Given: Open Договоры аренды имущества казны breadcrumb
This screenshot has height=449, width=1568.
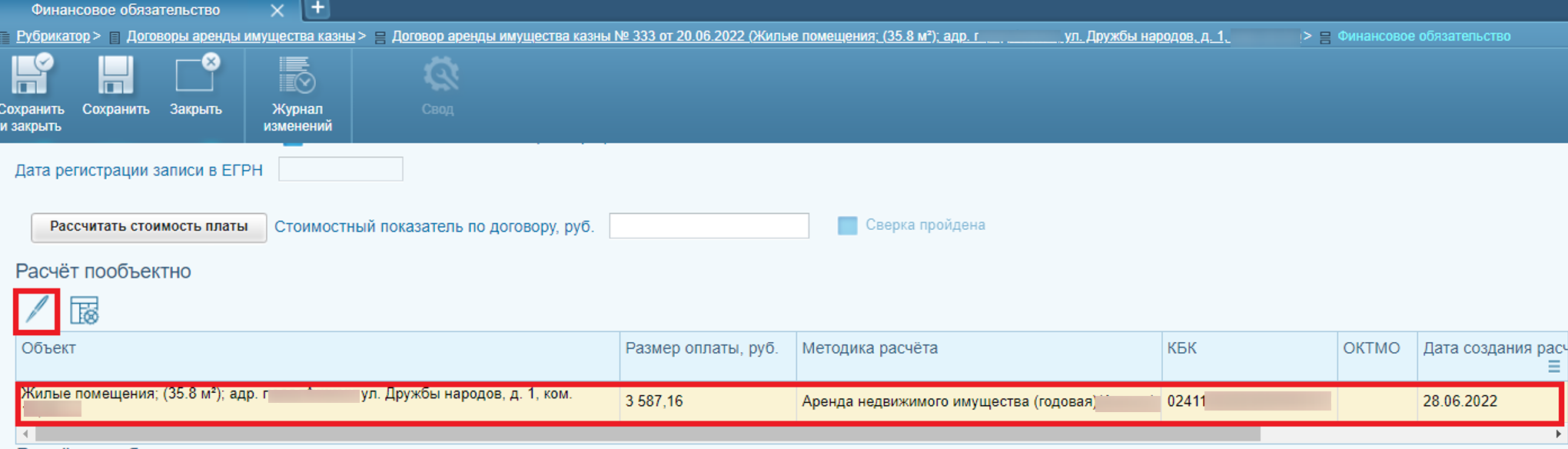Looking at the screenshot, I should [241, 36].
